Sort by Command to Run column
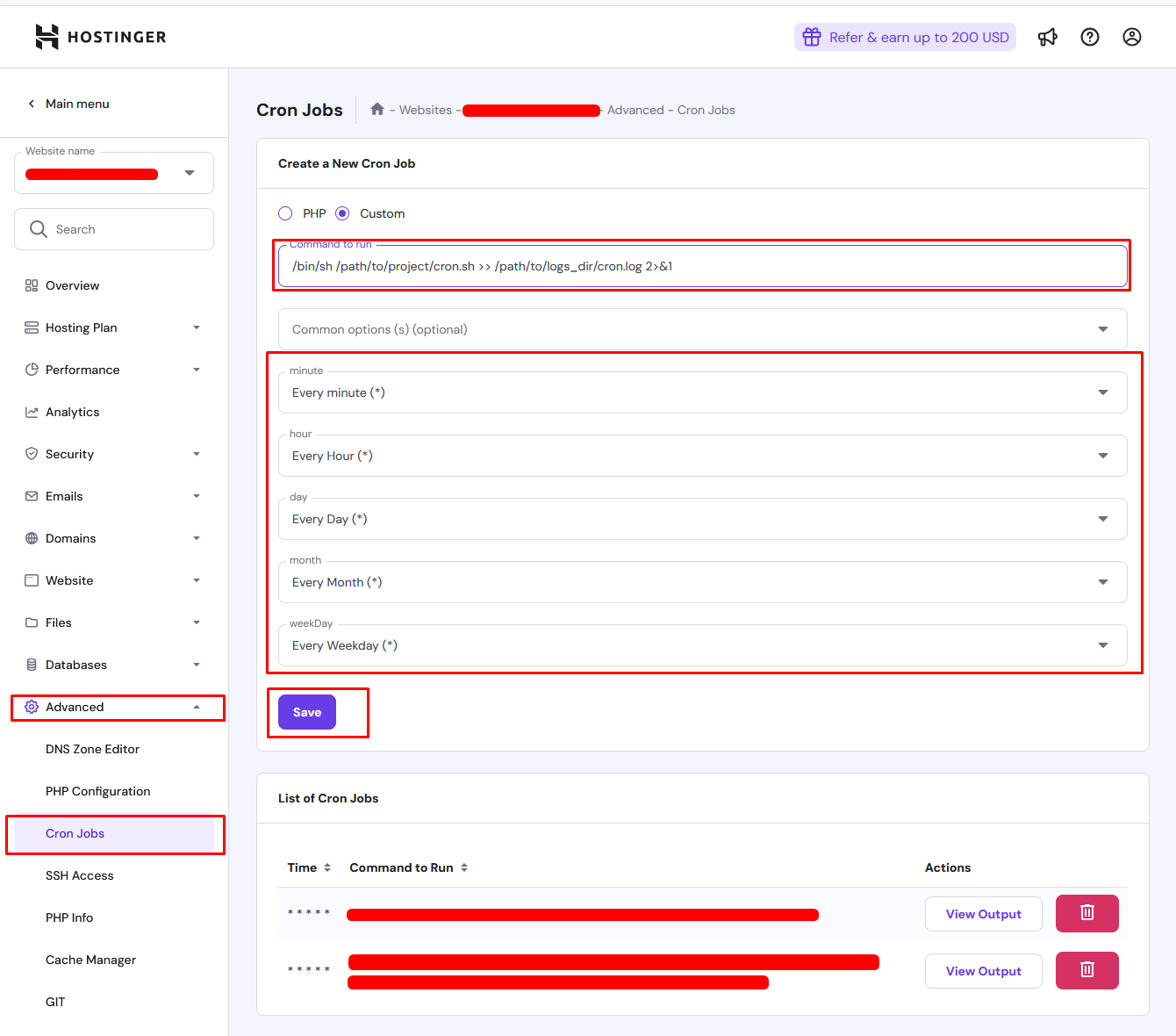 click(x=464, y=867)
